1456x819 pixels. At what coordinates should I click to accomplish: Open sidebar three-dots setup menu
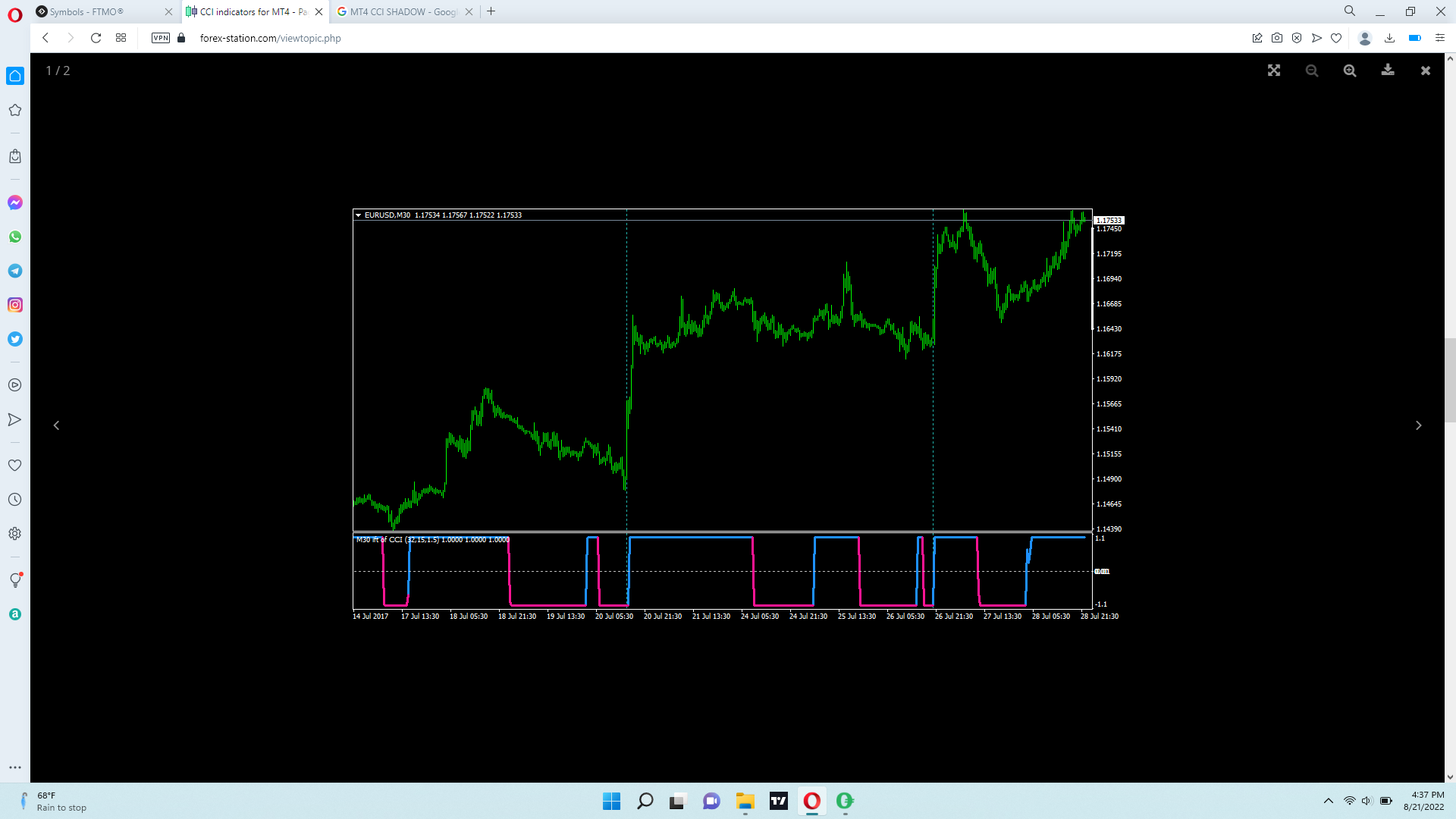15,767
